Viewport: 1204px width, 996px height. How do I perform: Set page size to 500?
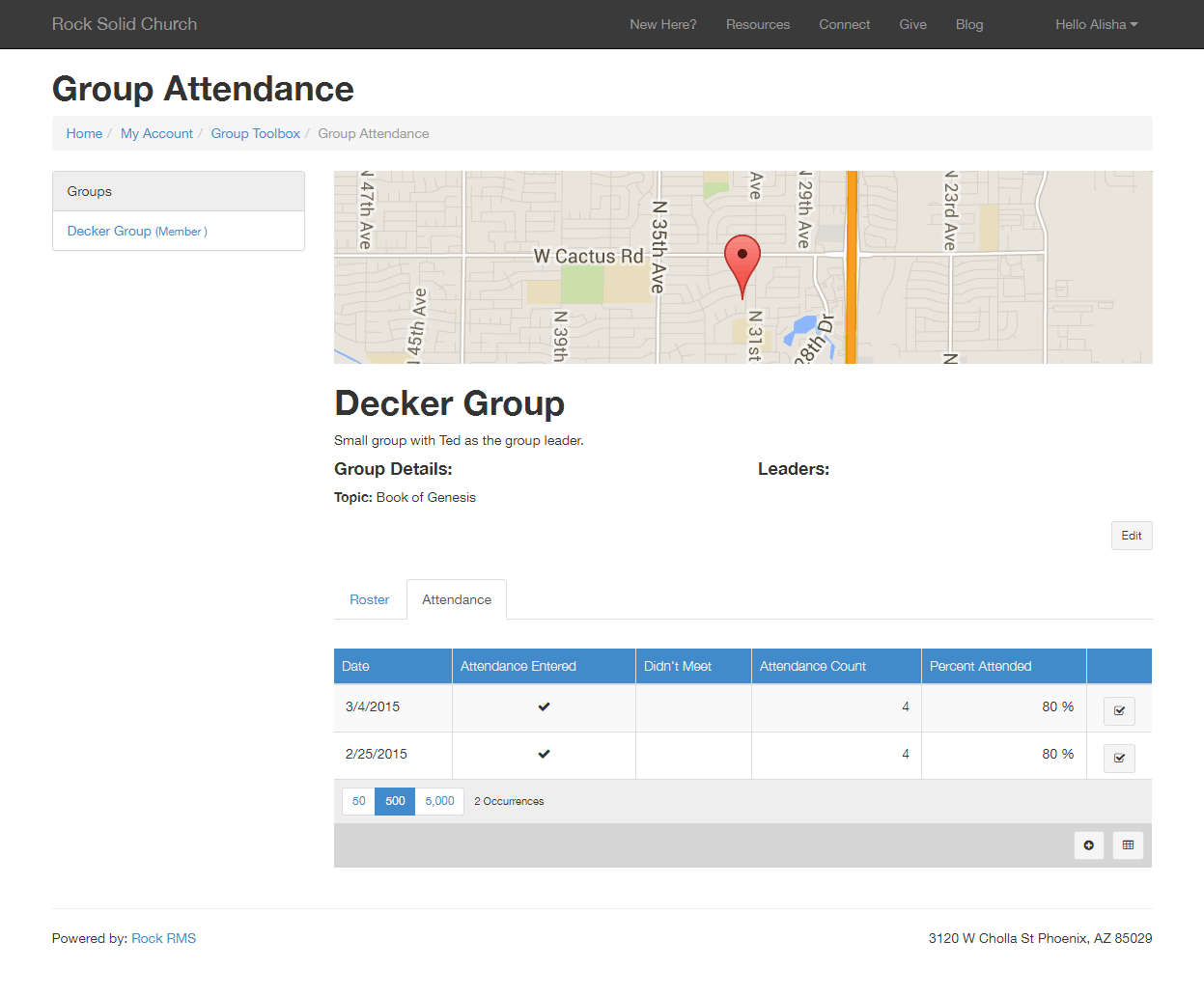coord(395,801)
